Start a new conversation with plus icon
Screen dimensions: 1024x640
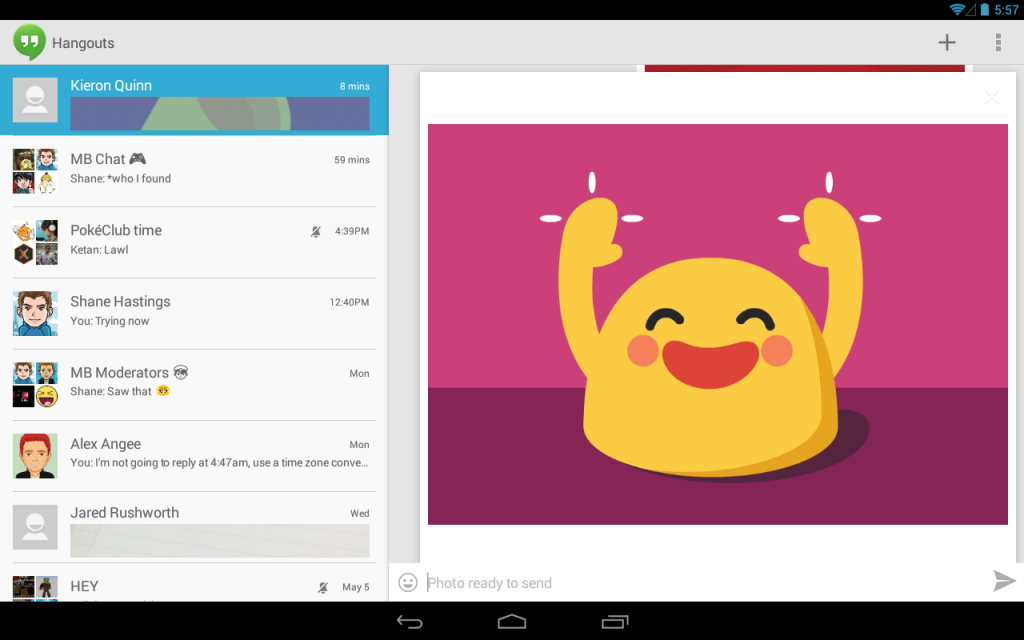947,42
